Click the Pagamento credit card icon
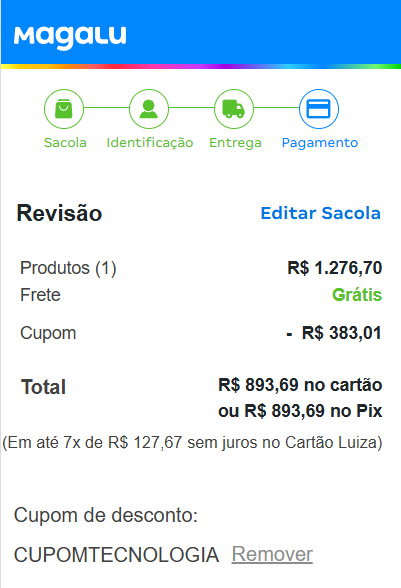401x588 pixels. pyautogui.click(x=319, y=109)
